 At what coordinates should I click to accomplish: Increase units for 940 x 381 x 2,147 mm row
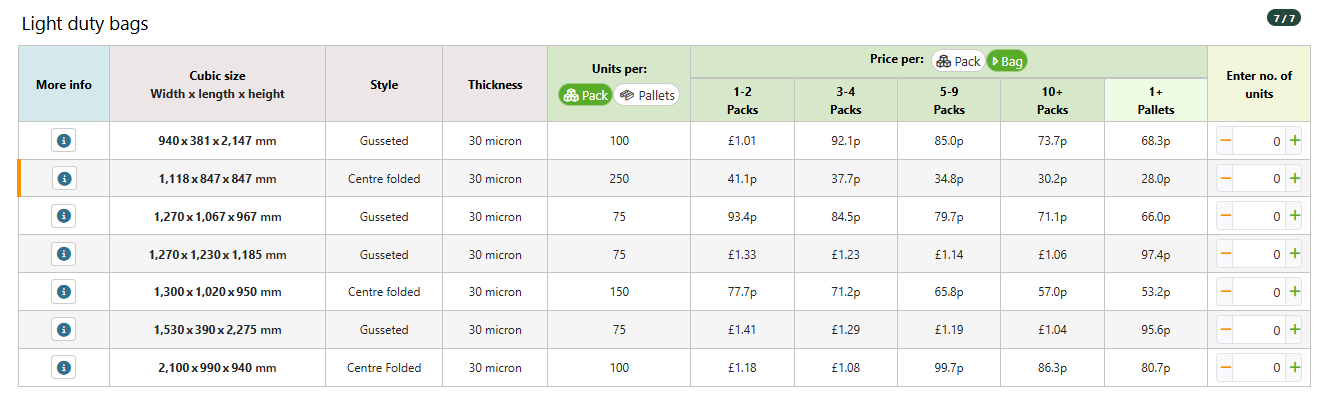coord(1295,141)
